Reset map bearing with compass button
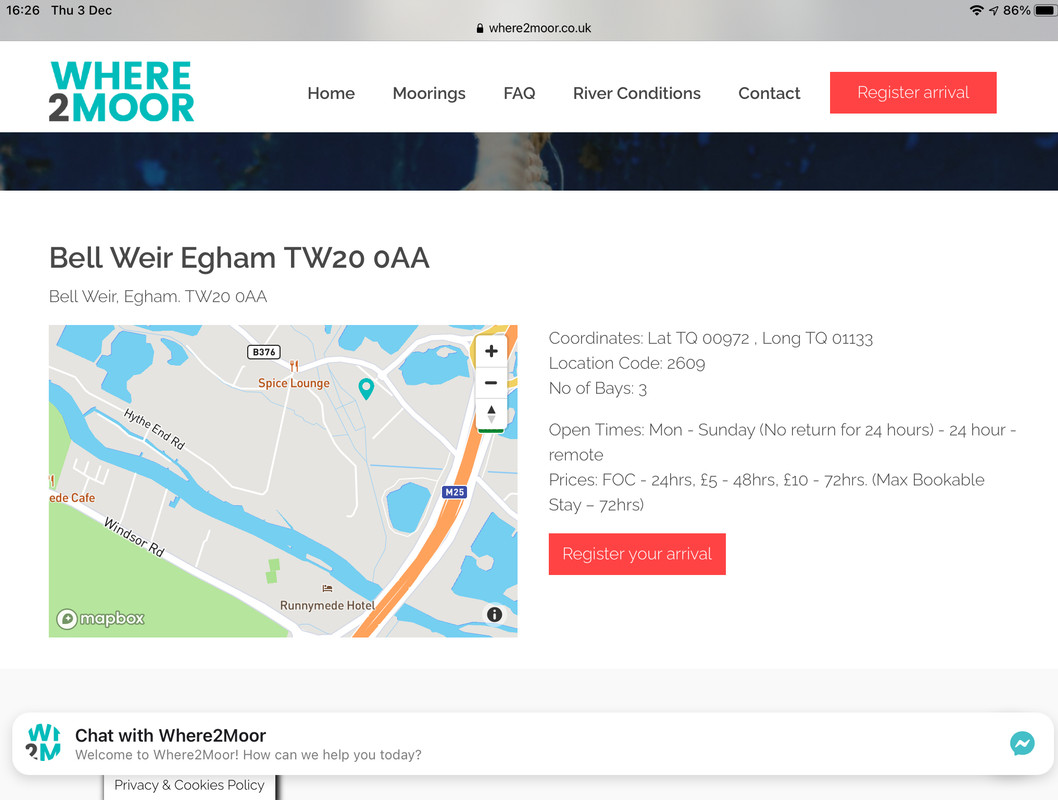 [x=491, y=413]
